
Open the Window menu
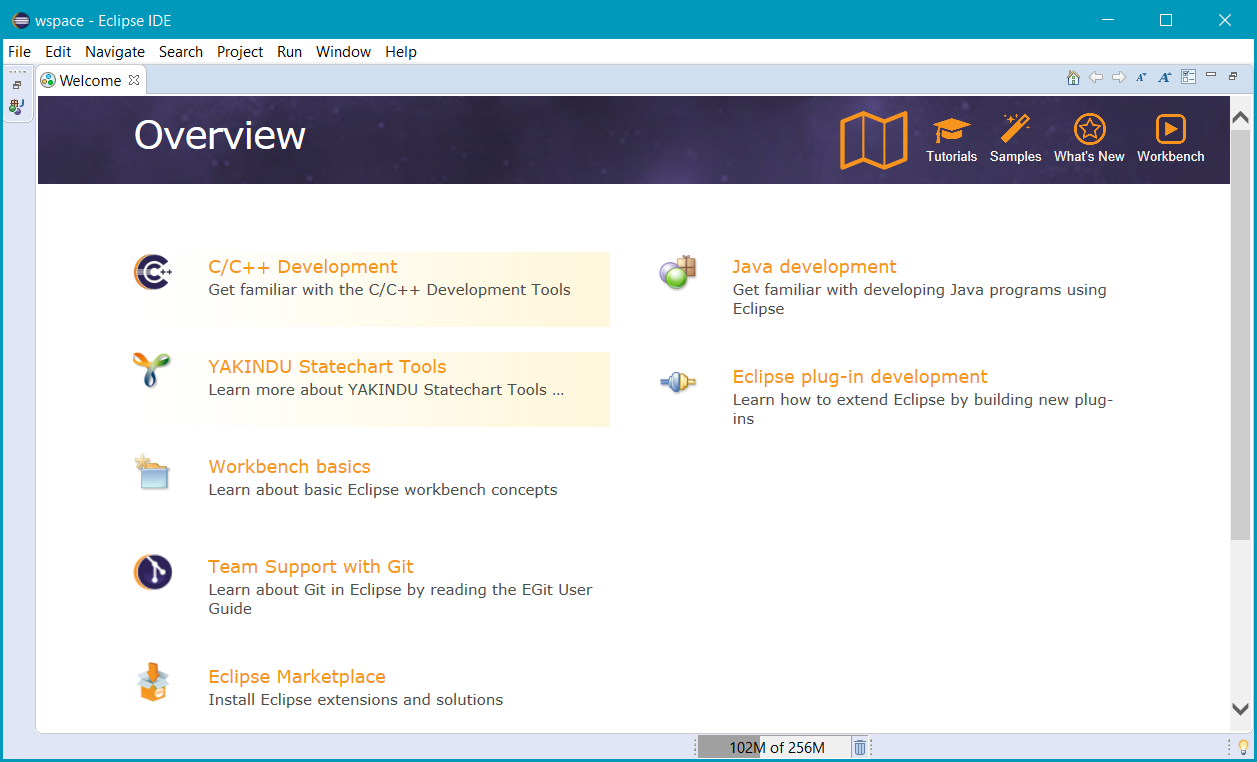(343, 52)
